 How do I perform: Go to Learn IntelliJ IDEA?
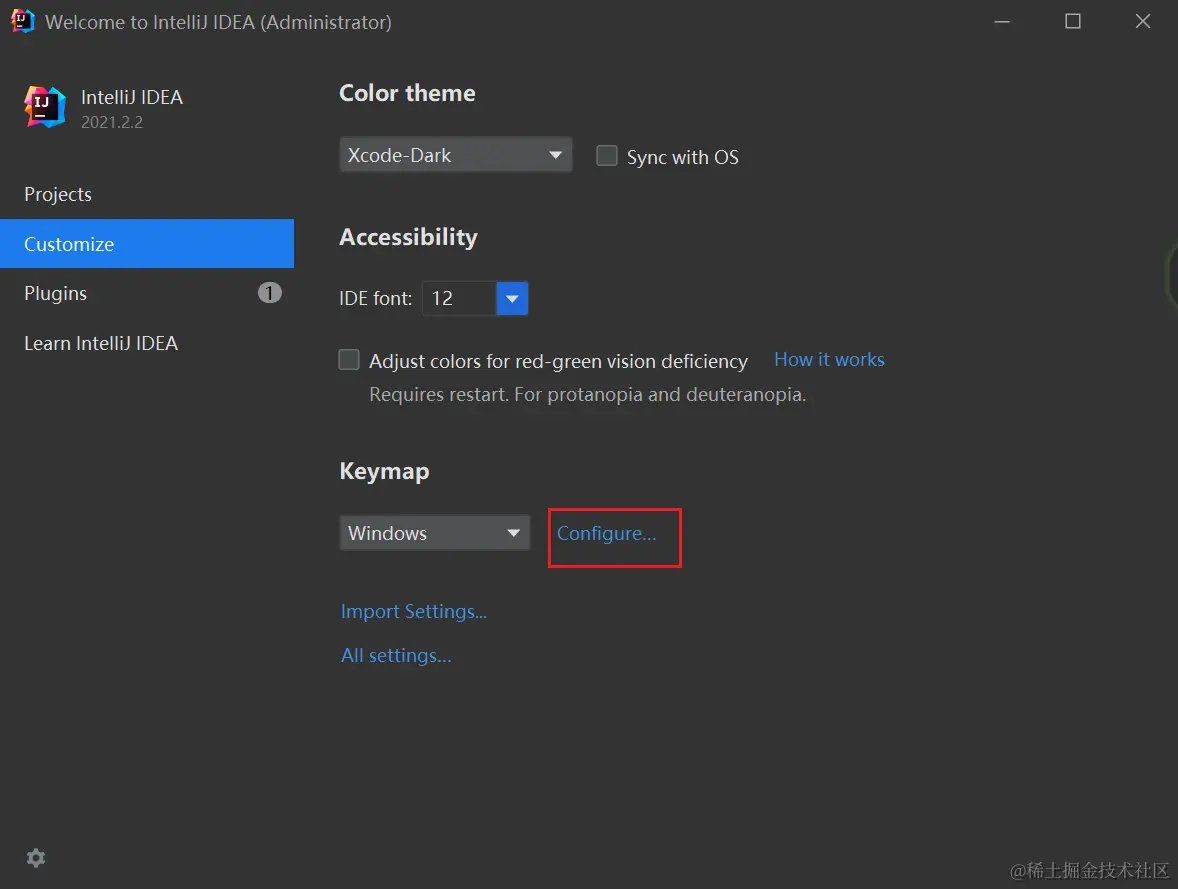click(x=101, y=343)
